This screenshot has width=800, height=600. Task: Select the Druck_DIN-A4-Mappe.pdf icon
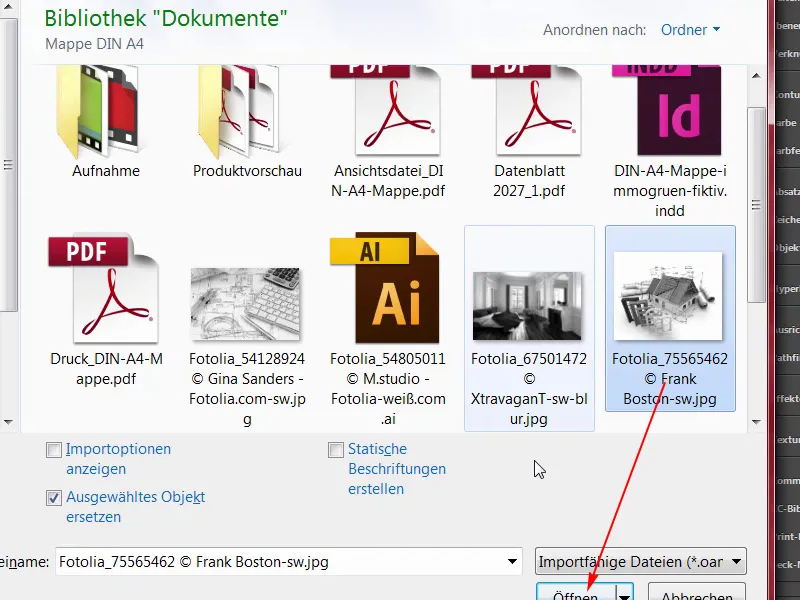point(104,289)
